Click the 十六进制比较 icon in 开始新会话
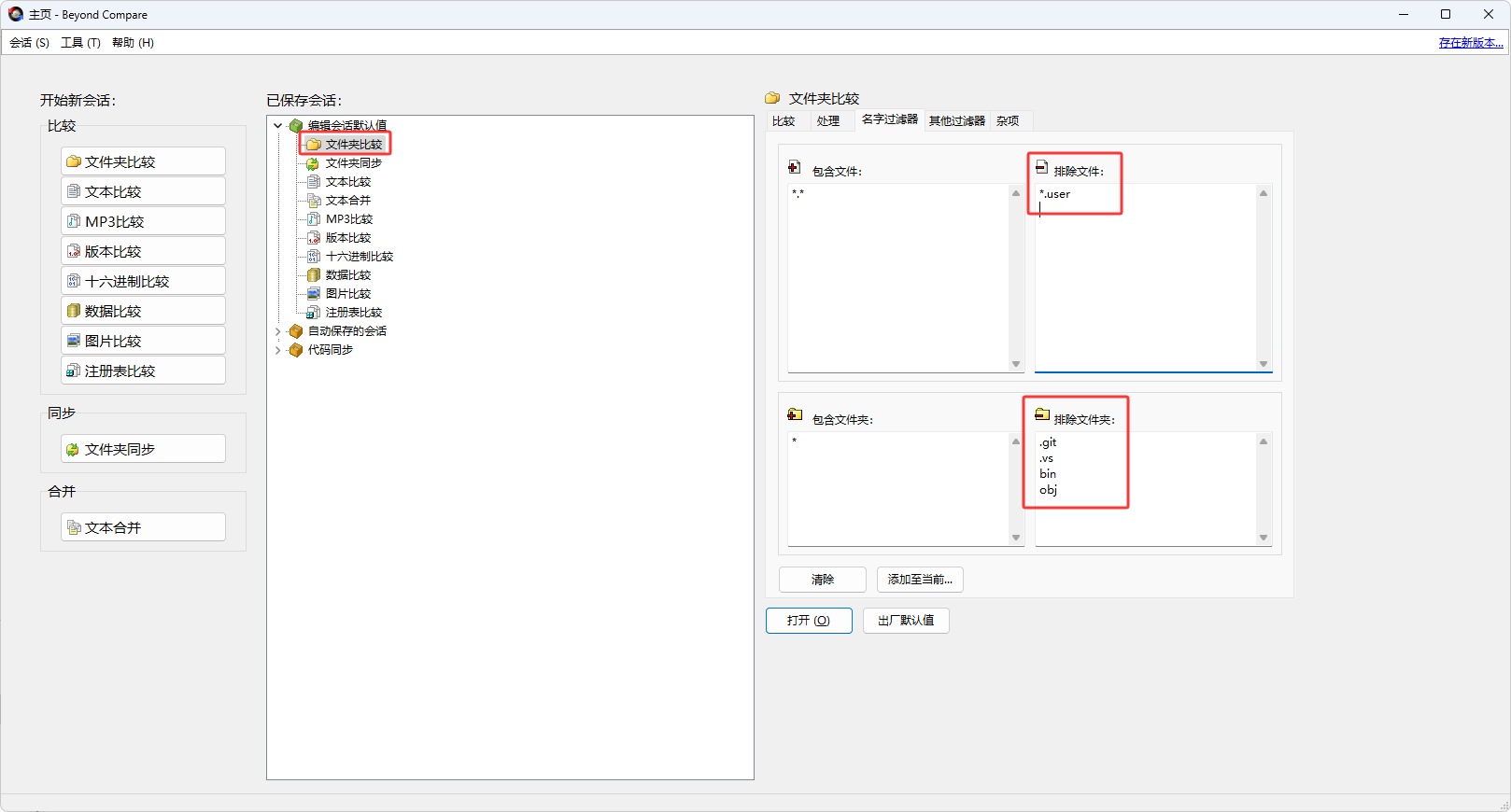 (74, 281)
